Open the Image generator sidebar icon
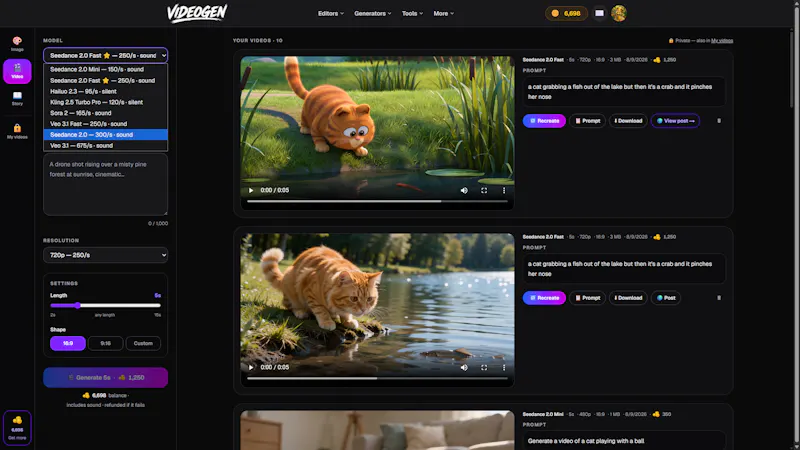800x450 pixels. click(x=17, y=43)
